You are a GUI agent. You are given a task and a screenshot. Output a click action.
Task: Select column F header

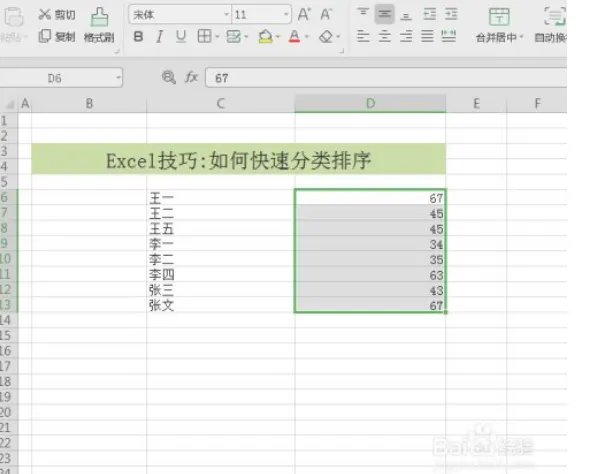537,103
